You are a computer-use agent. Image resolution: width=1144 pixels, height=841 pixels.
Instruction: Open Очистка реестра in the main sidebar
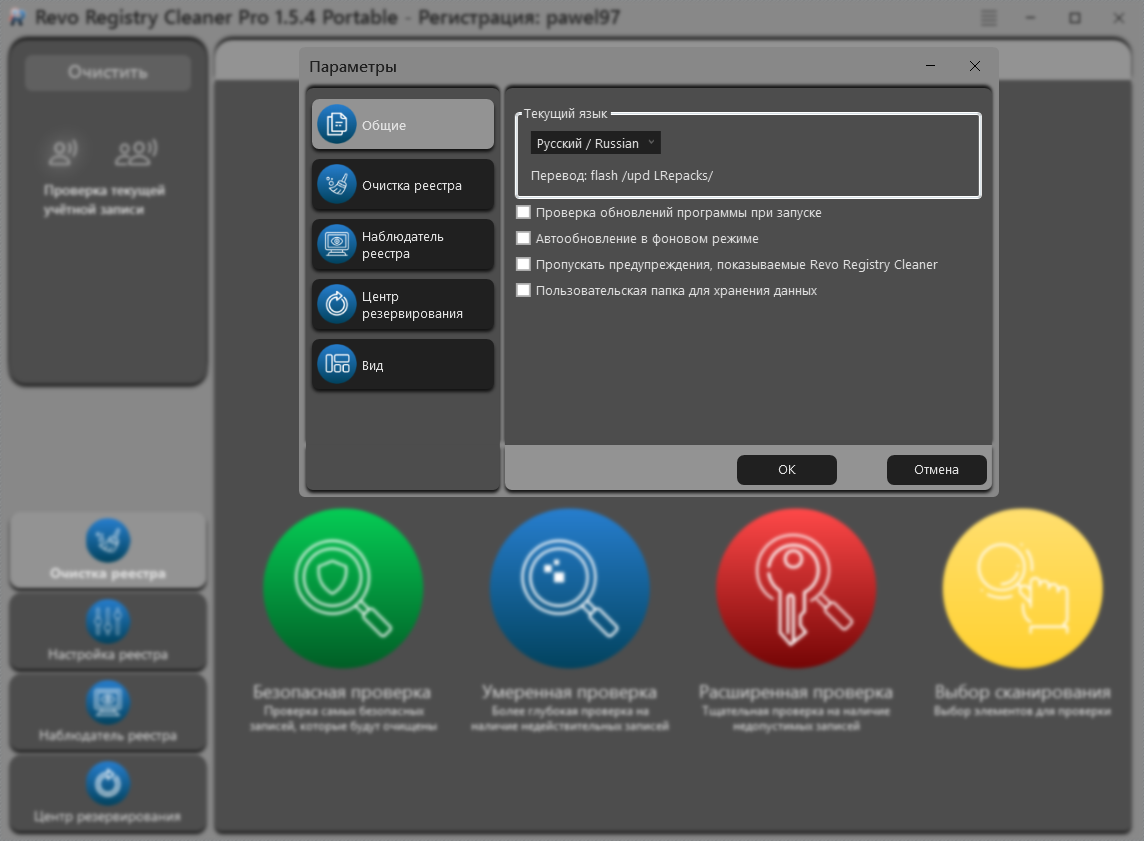[x=108, y=550]
